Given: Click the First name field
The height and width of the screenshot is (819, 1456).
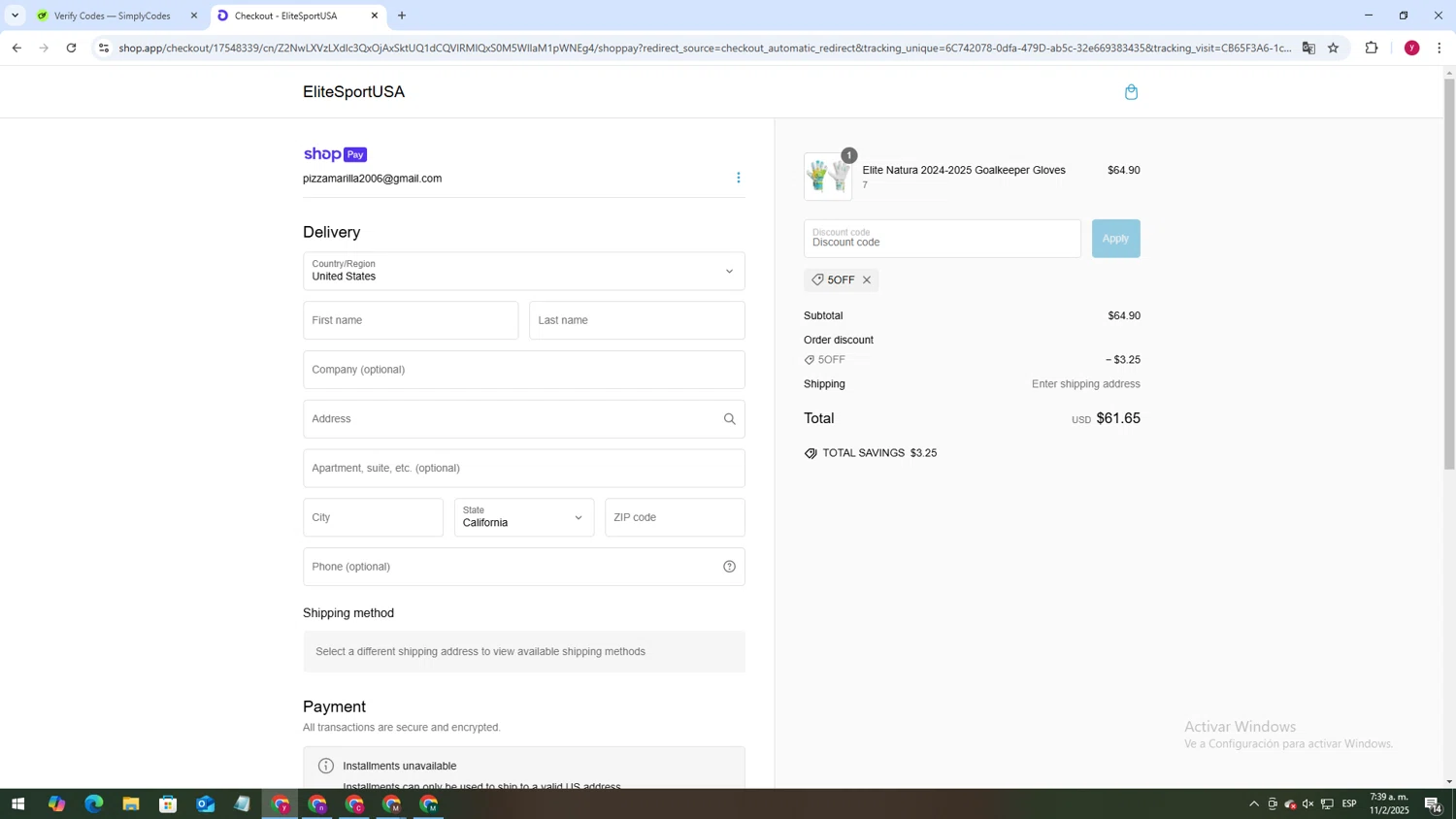Looking at the screenshot, I should click(x=411, y=320).
